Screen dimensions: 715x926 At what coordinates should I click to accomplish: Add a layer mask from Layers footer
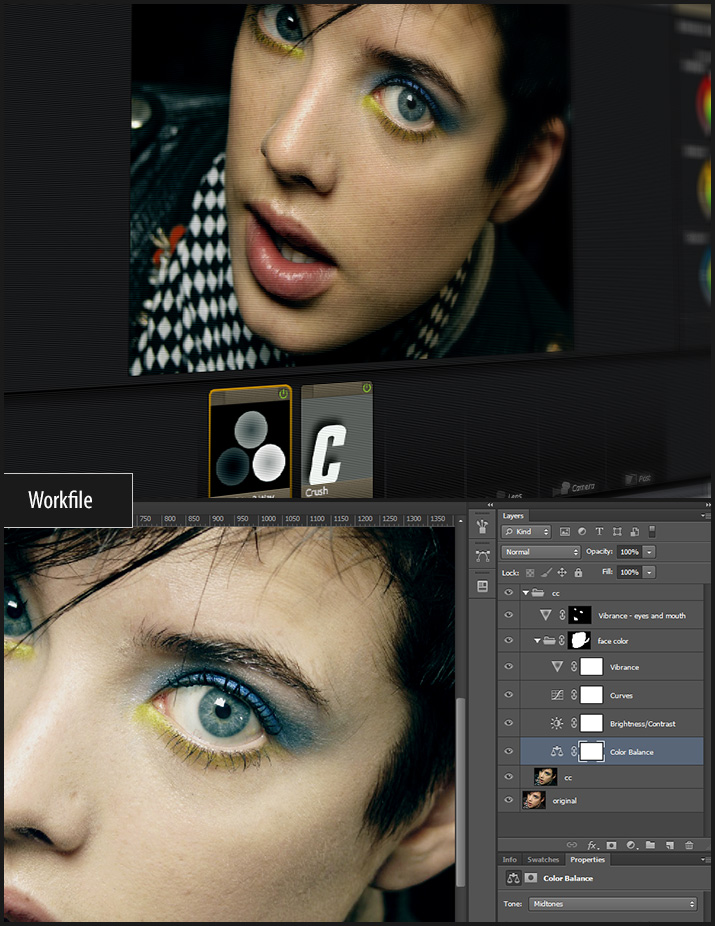click(x=611, y=845)
